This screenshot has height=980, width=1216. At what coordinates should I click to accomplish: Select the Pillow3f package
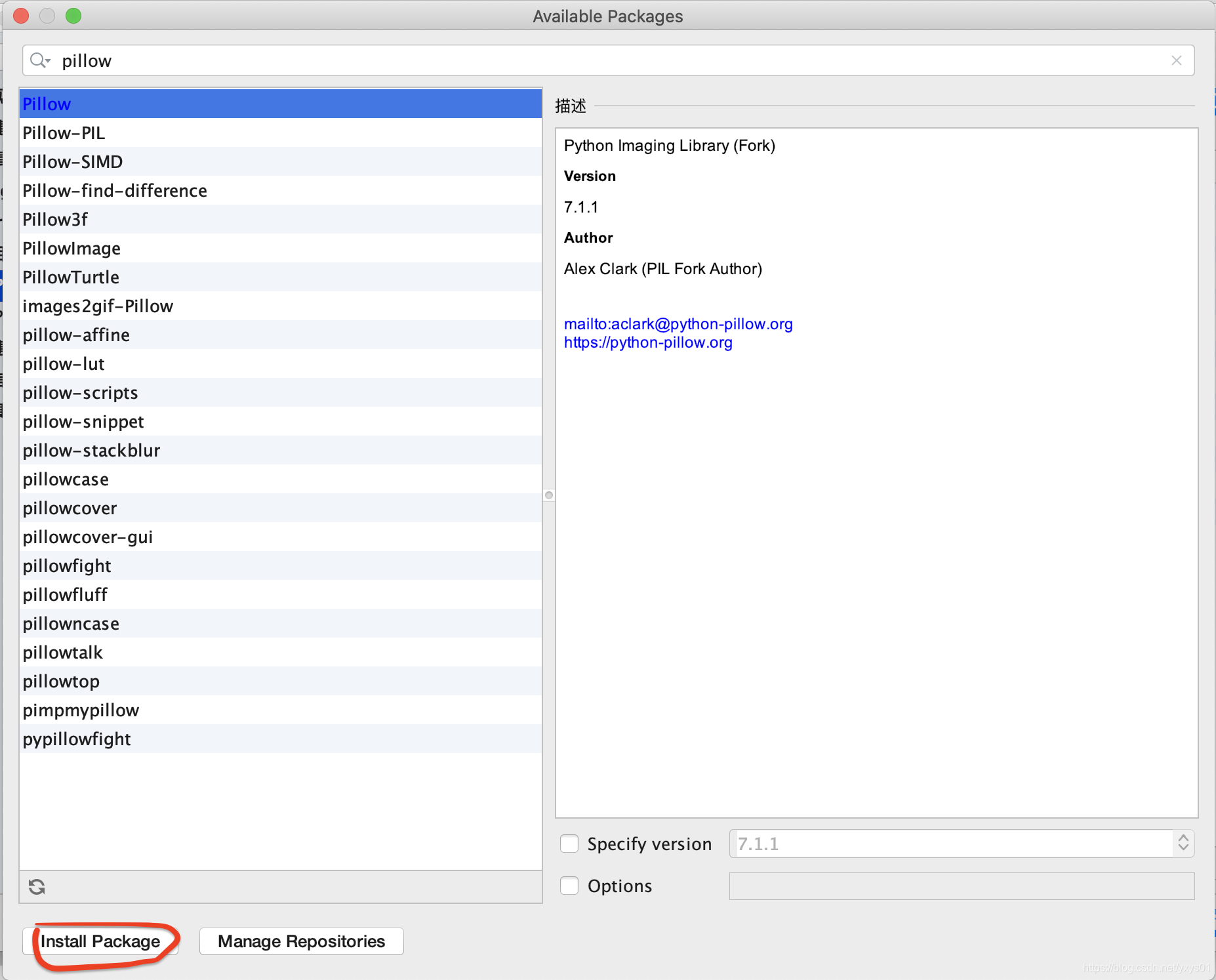click(x=281, y=219)
